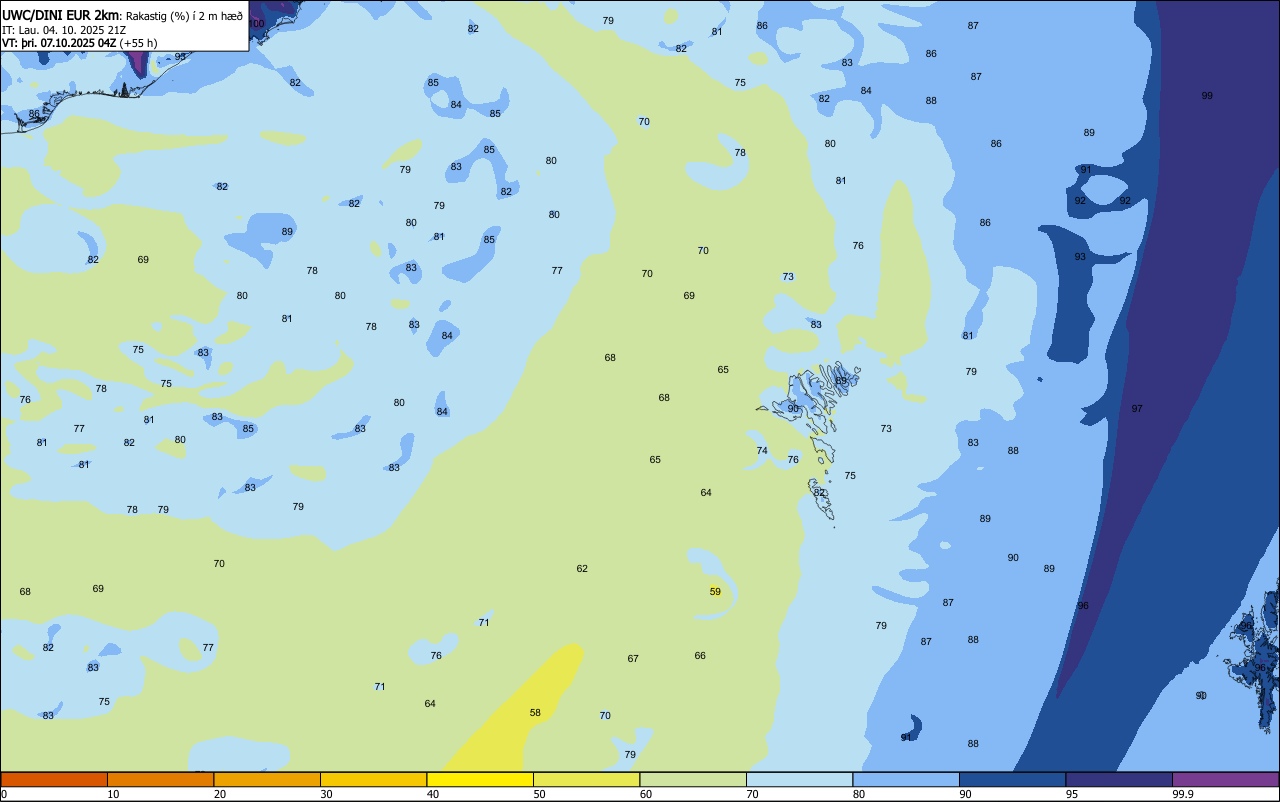Screen dimensions: 1280x802
Task: Click the "20" color scale label
Action: click(x=220, y=794)
